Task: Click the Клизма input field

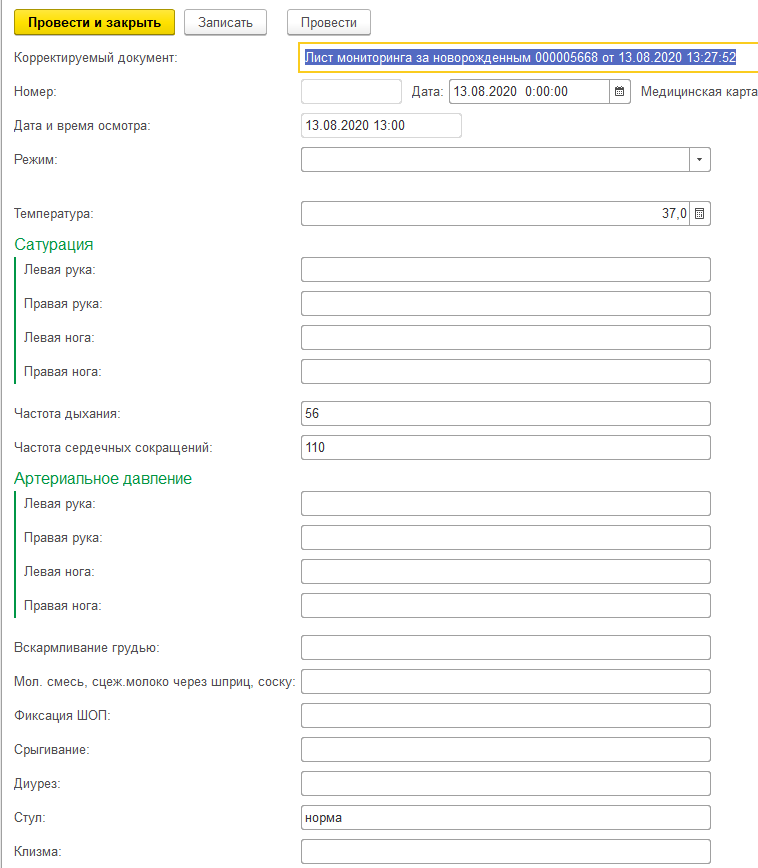Action: (505, 852)
